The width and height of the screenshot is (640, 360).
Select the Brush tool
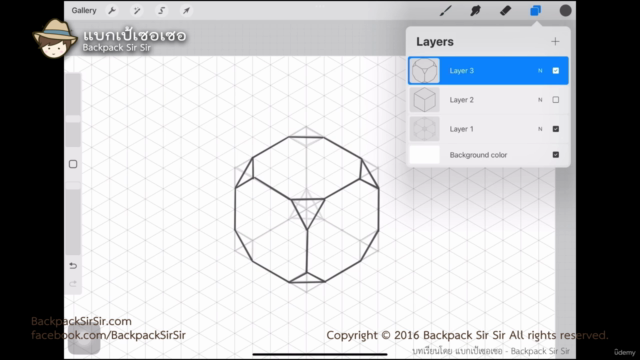pos(445,11)
